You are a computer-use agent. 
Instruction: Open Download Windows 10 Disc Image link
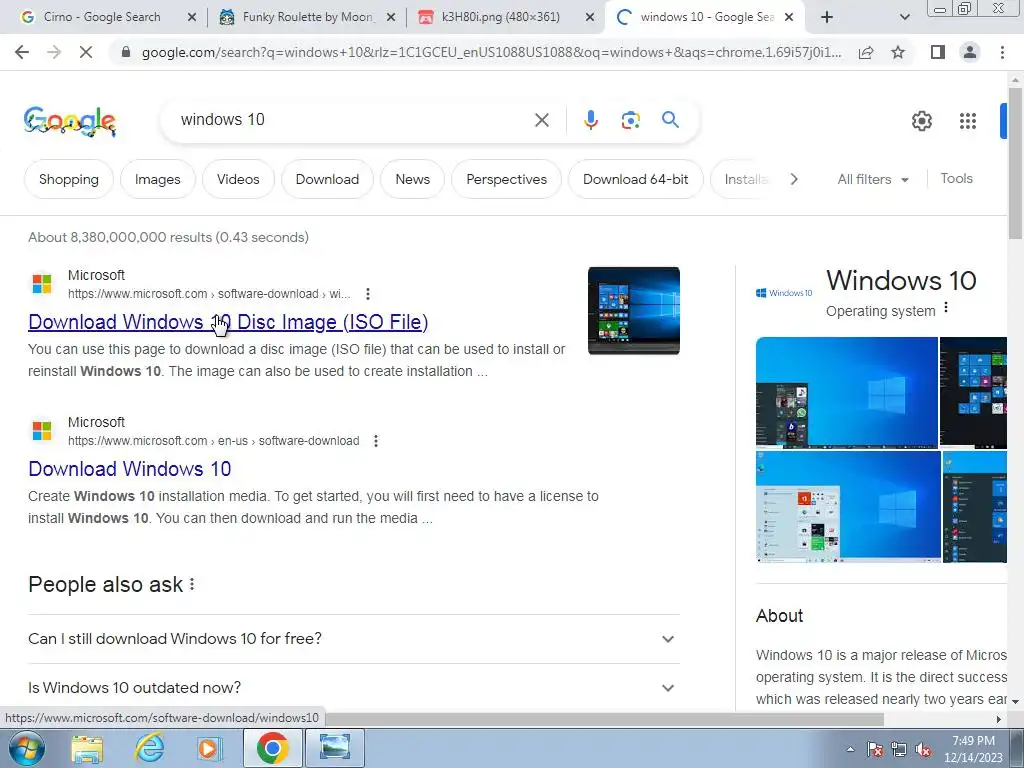[x=228, y=322]
